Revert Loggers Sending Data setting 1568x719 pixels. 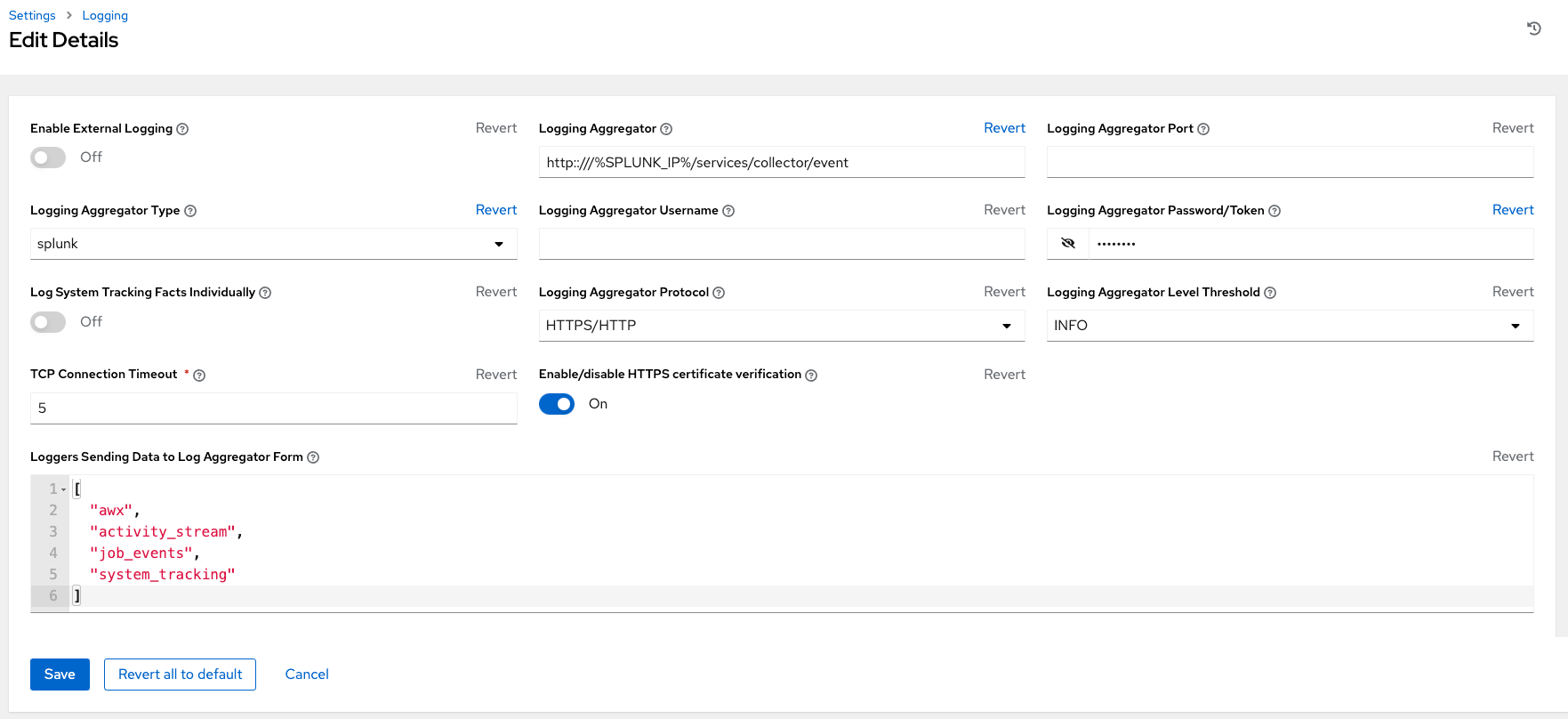coord(1513,456)
